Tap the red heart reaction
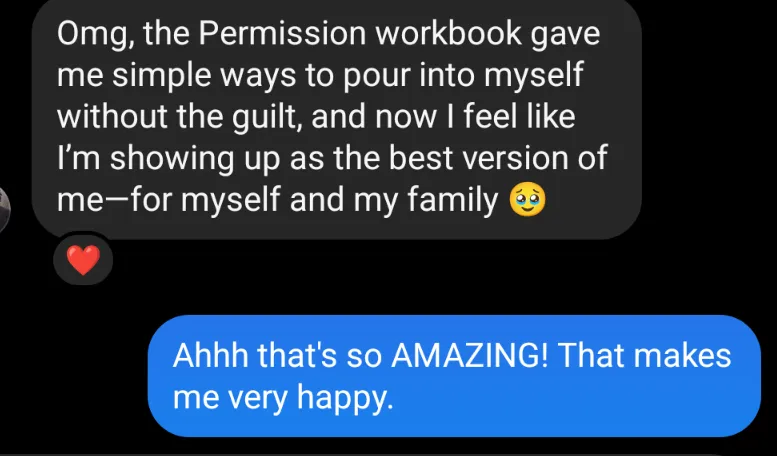This screenshot has height=456, width=777. [83, 260]
